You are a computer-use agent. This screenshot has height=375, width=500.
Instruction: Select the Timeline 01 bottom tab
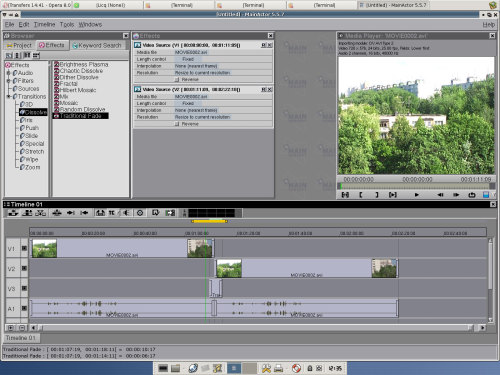[x=21, y=338]
